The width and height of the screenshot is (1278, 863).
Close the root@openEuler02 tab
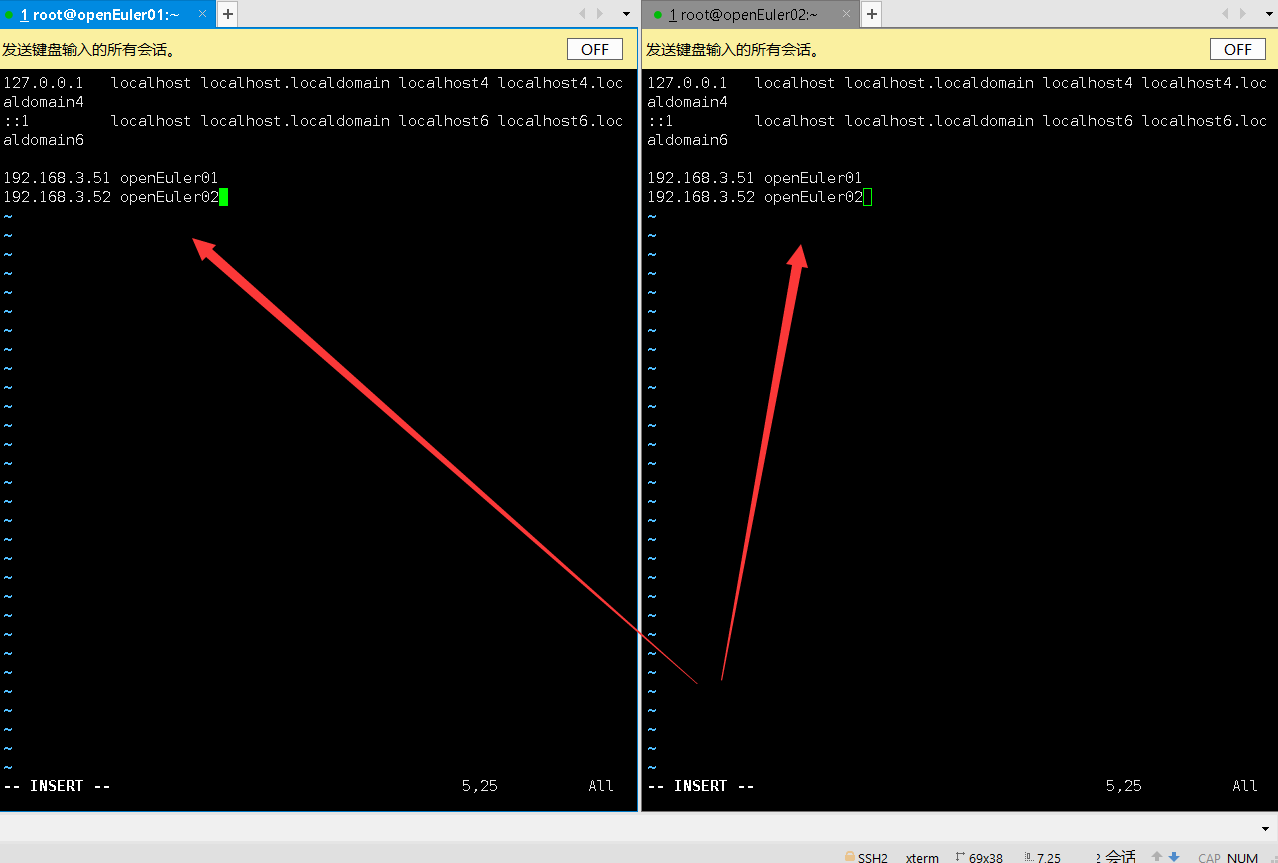click(x=847, y=14)
